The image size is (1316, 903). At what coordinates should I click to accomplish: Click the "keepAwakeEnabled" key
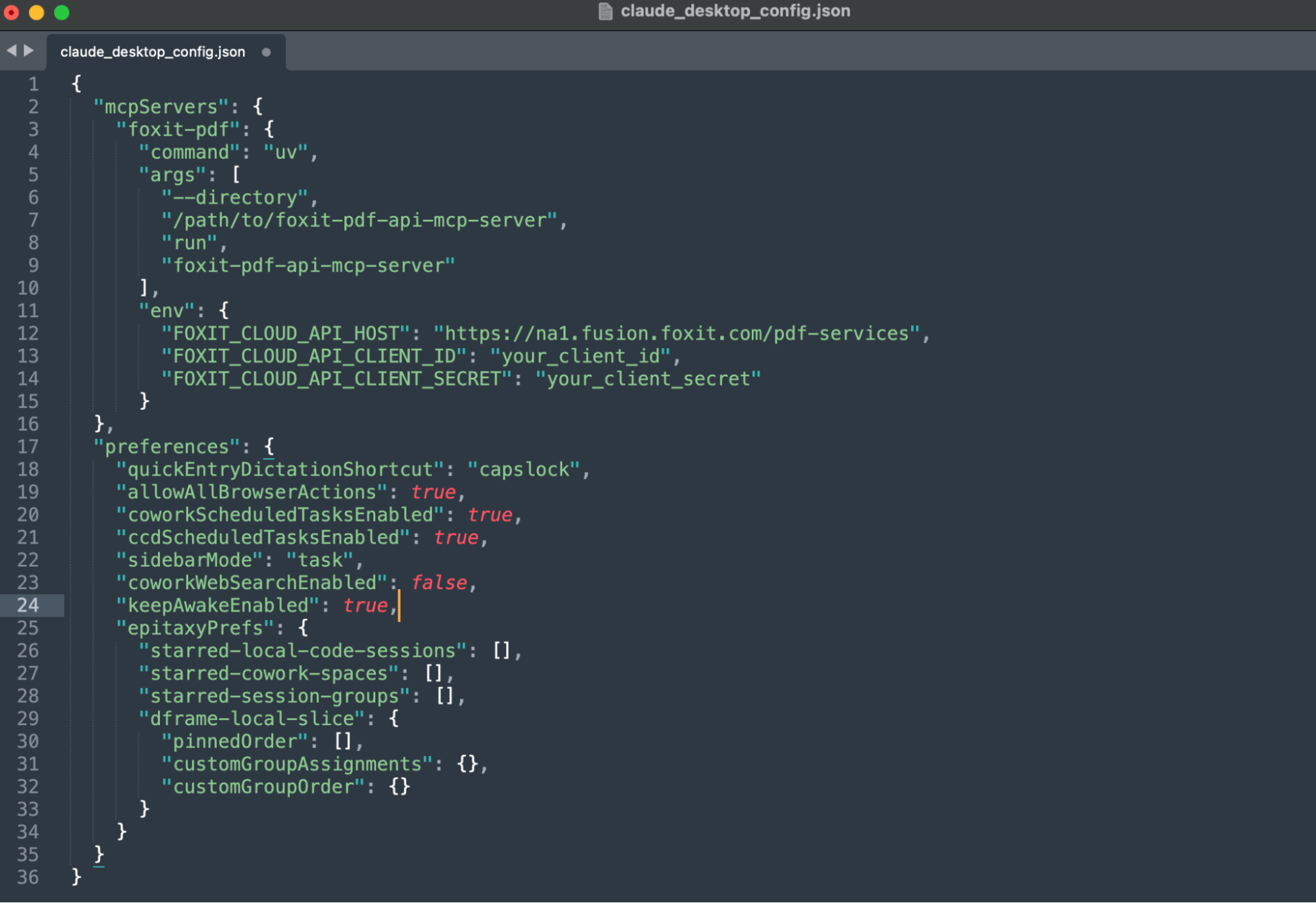(x=218, y=606)
